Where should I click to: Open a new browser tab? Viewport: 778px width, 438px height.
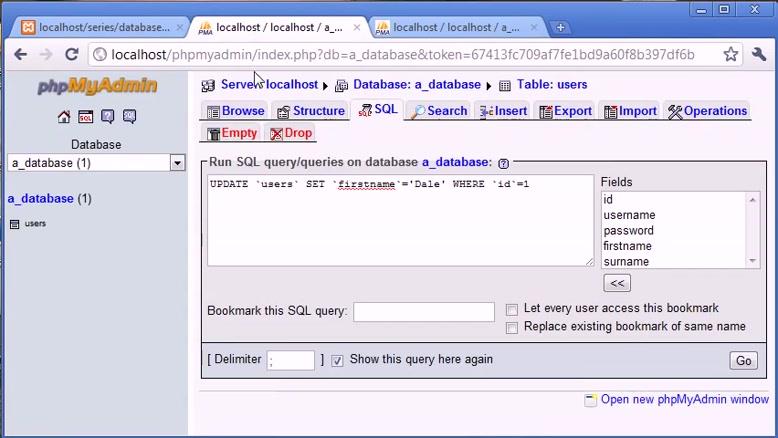(x=560, y=28)
